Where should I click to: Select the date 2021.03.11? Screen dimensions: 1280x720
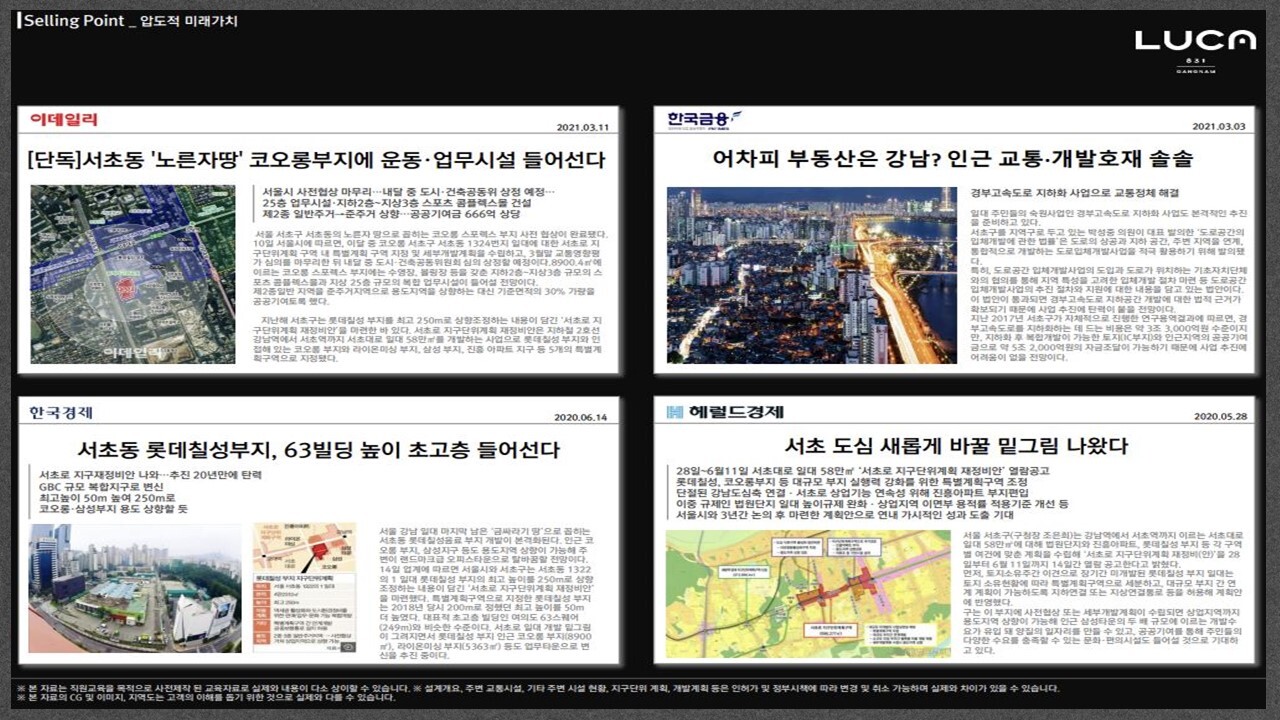(583, 127)
